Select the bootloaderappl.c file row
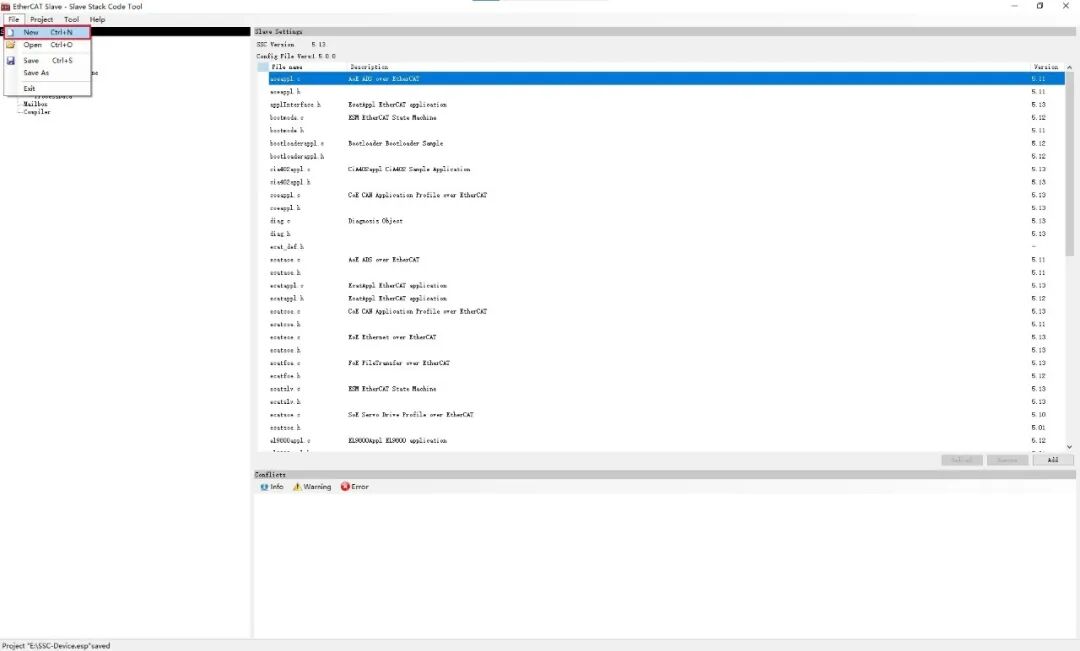 point(666,143)
